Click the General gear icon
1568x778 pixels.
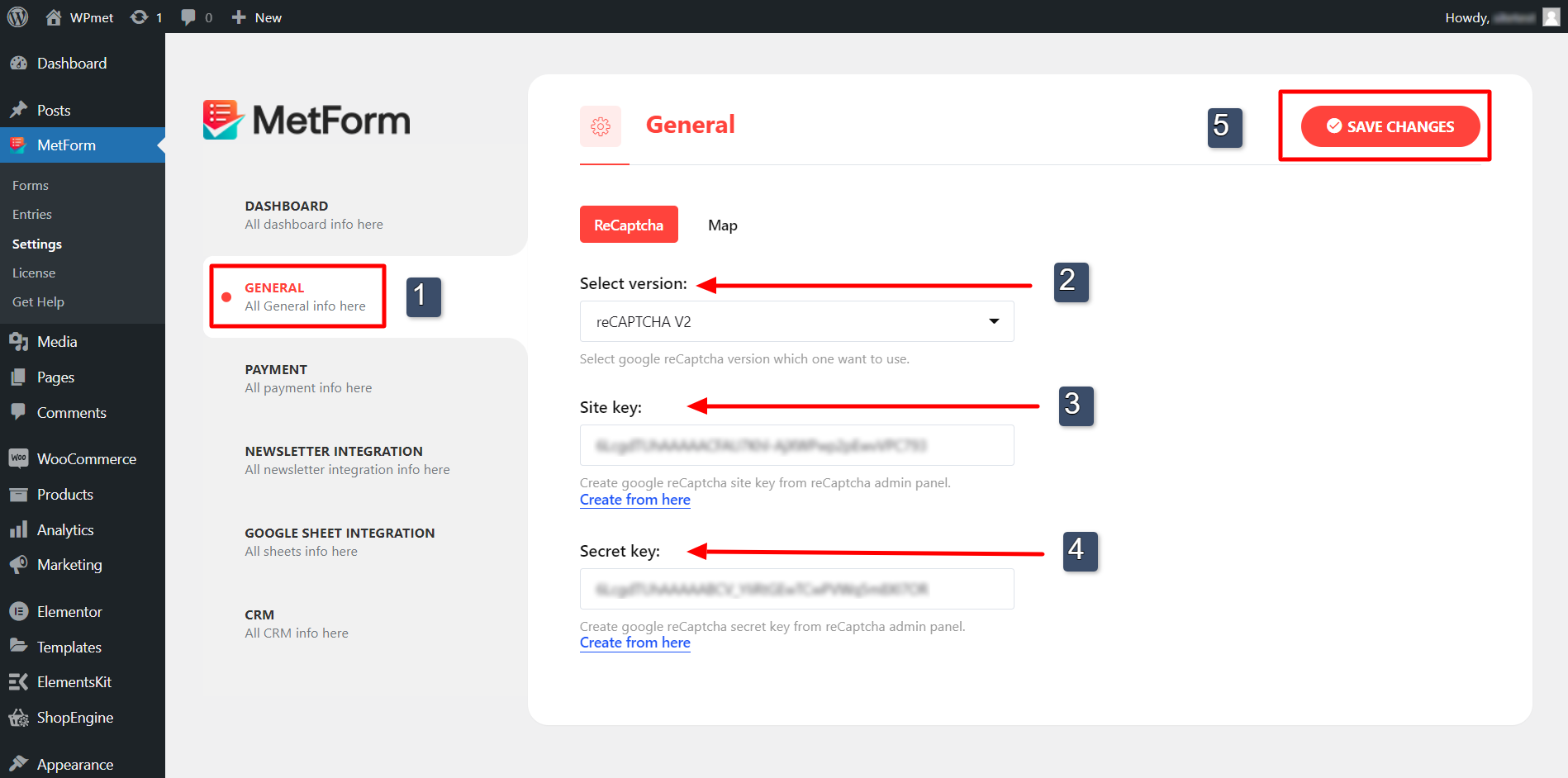tap(601, 126)
